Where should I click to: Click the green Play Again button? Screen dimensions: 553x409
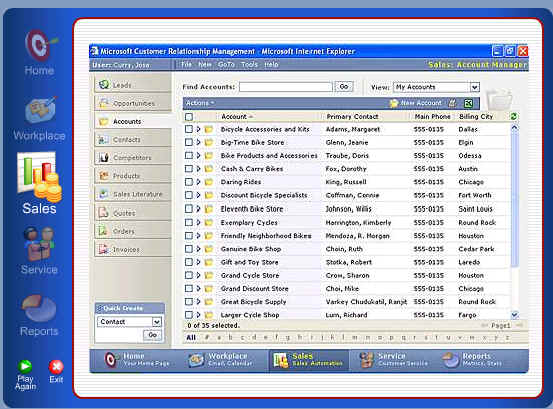point(25,366)
